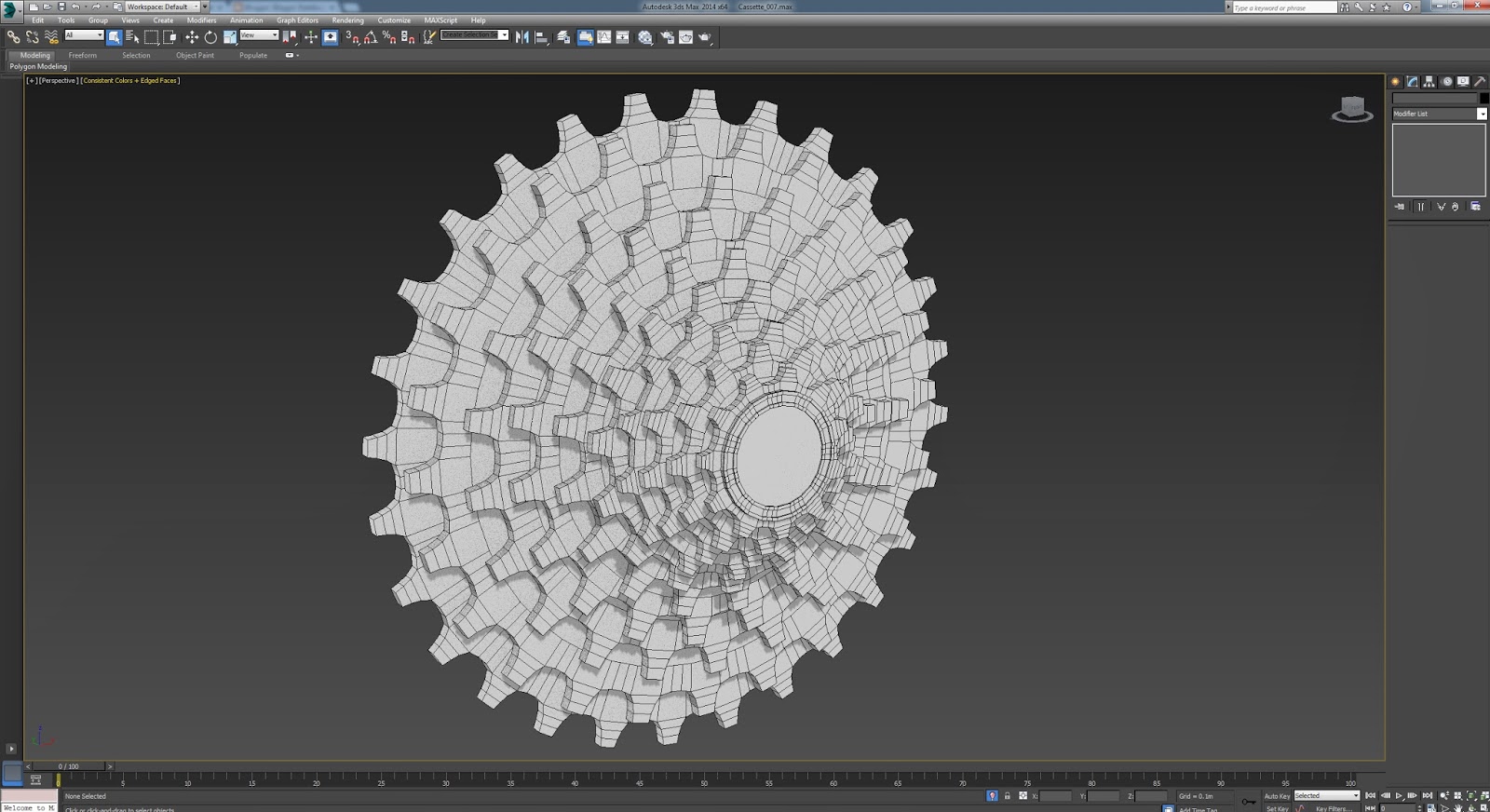
Task: Click the Play Animation button
Action: pos(1399,796)
